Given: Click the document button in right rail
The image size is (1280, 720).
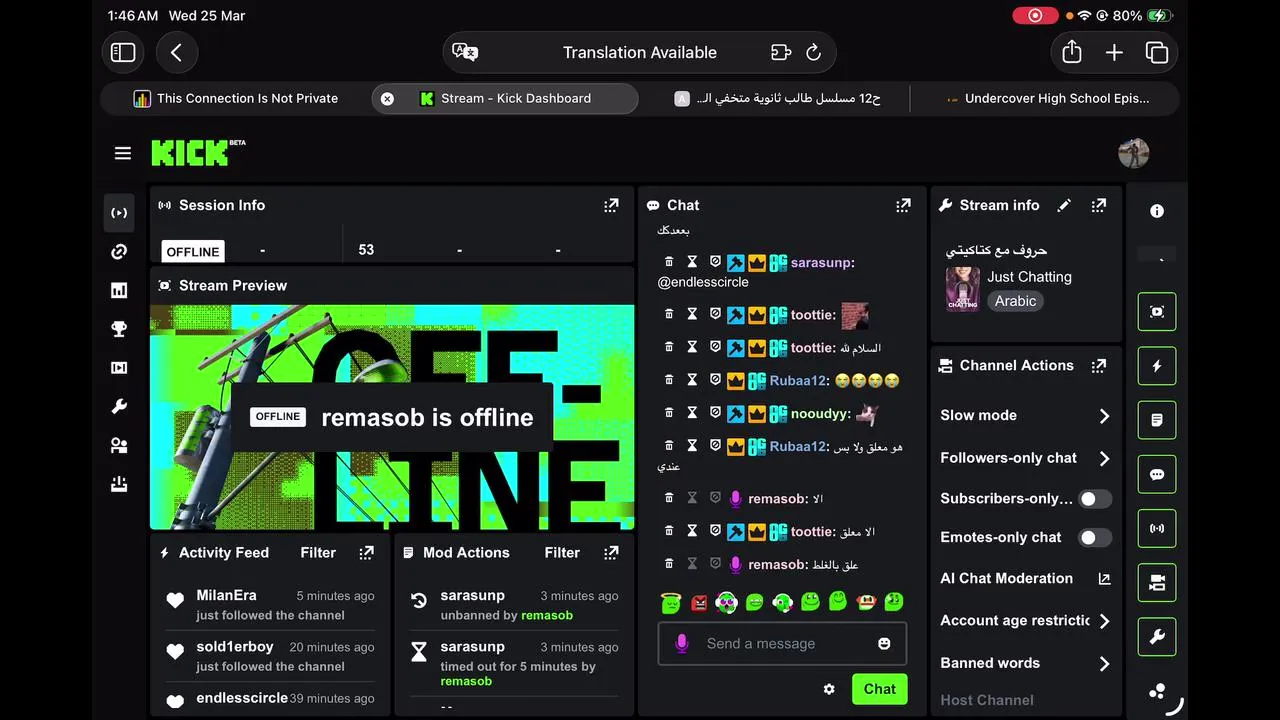Looking at the screenshot, I should tap(1157, 420).
